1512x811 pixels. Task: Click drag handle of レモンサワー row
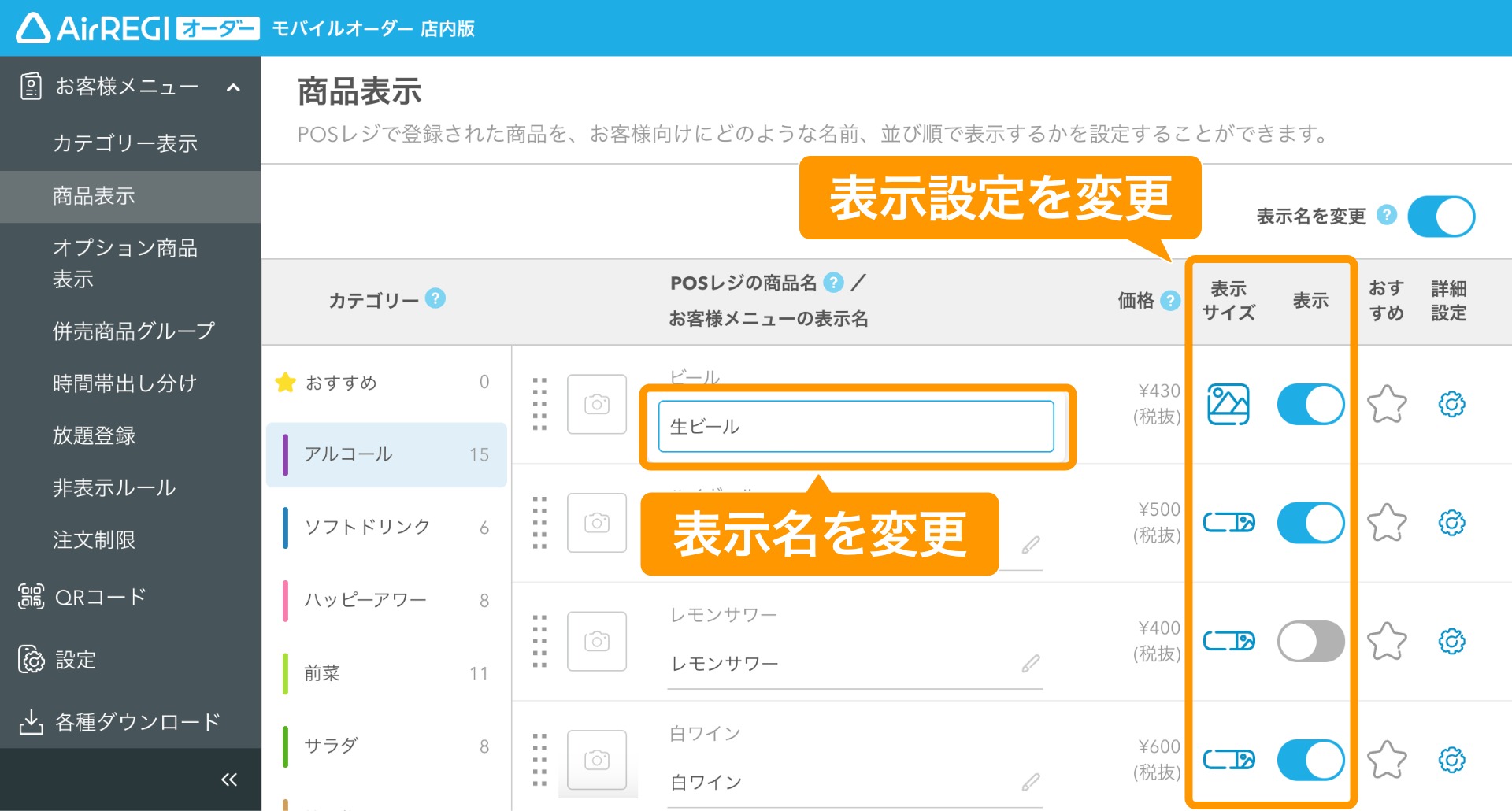(539, 641)
